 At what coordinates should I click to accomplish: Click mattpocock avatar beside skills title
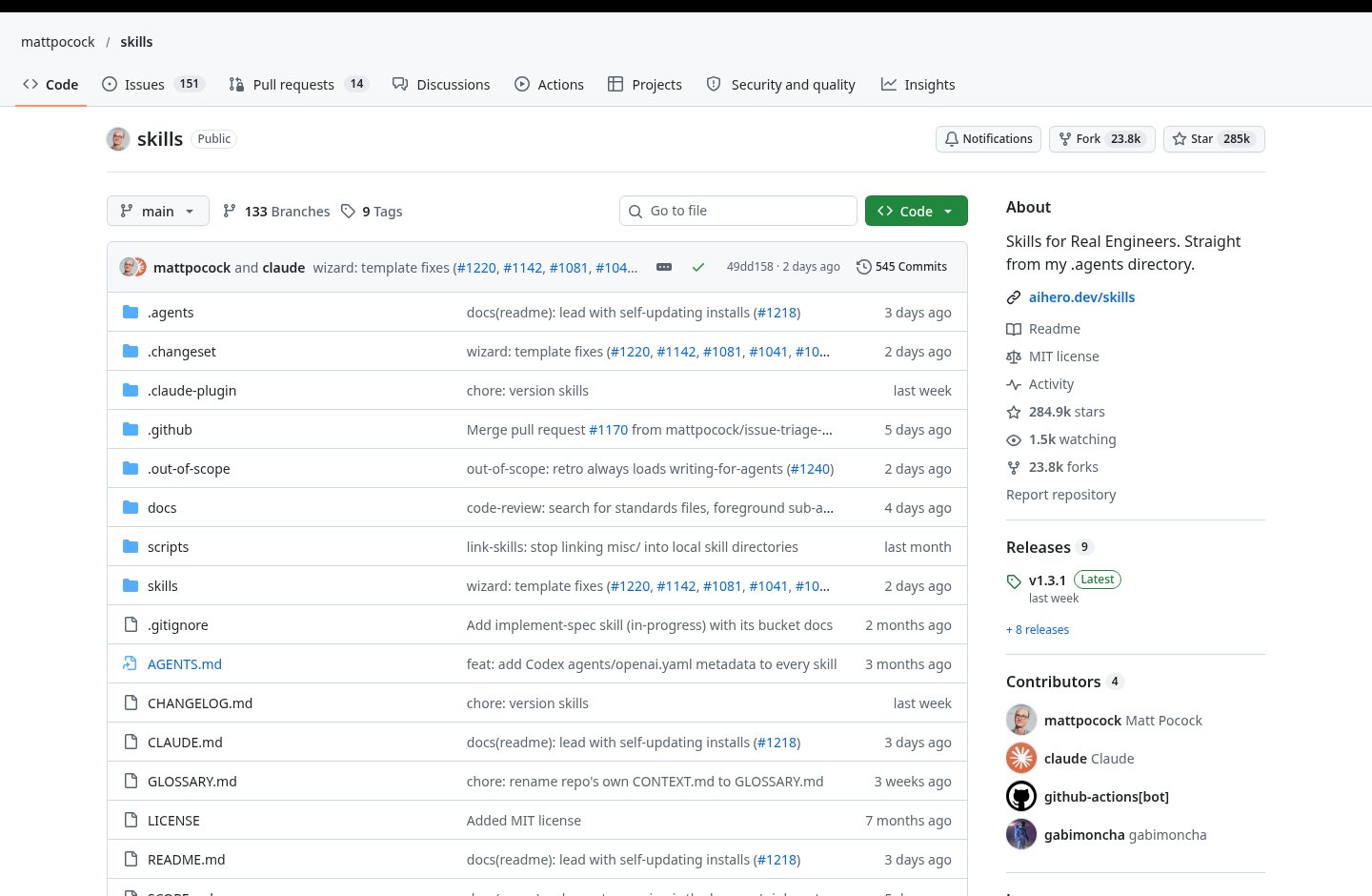[118, 139]
